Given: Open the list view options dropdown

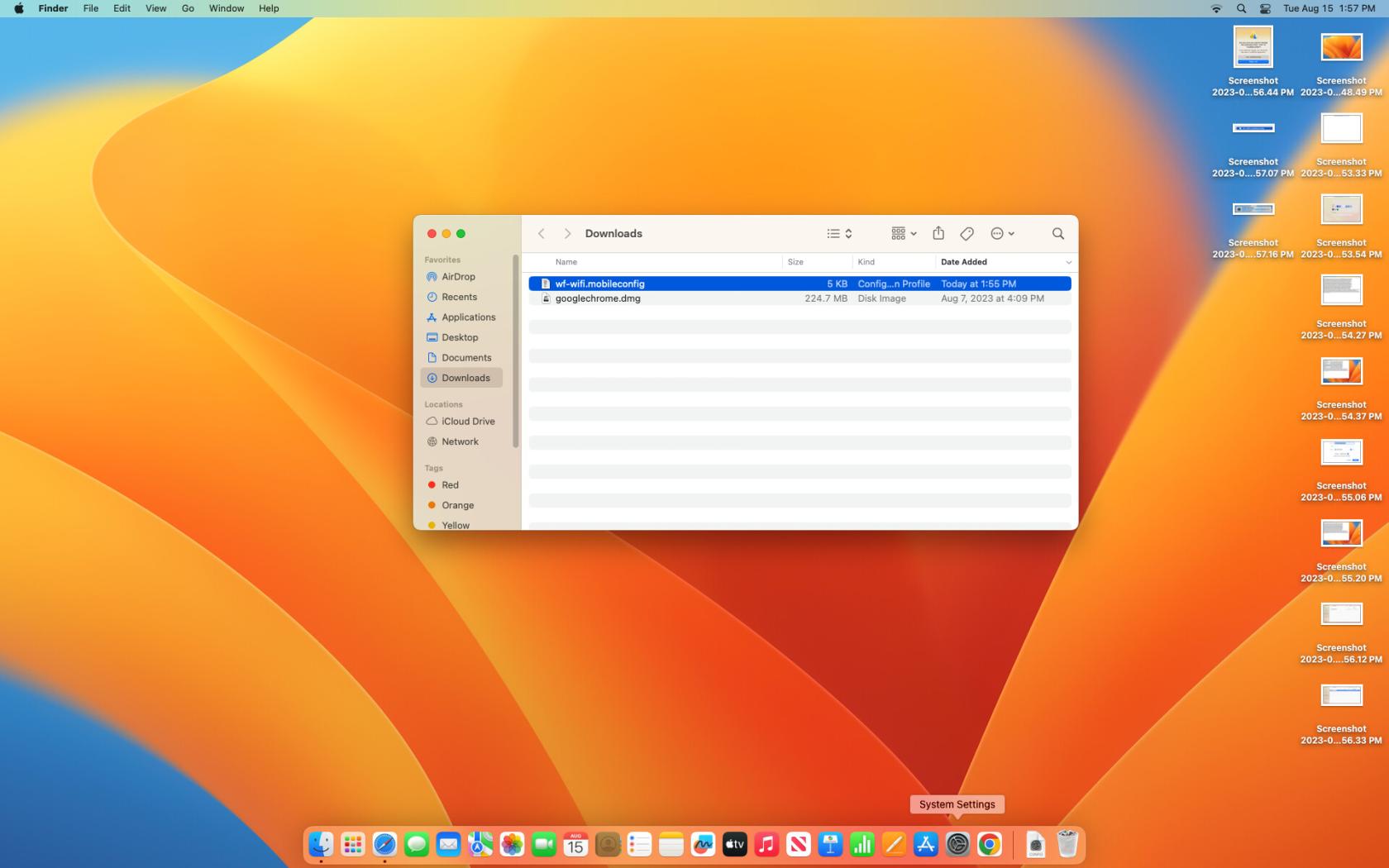Looking at the screenshot, I should tap(839, 234).
